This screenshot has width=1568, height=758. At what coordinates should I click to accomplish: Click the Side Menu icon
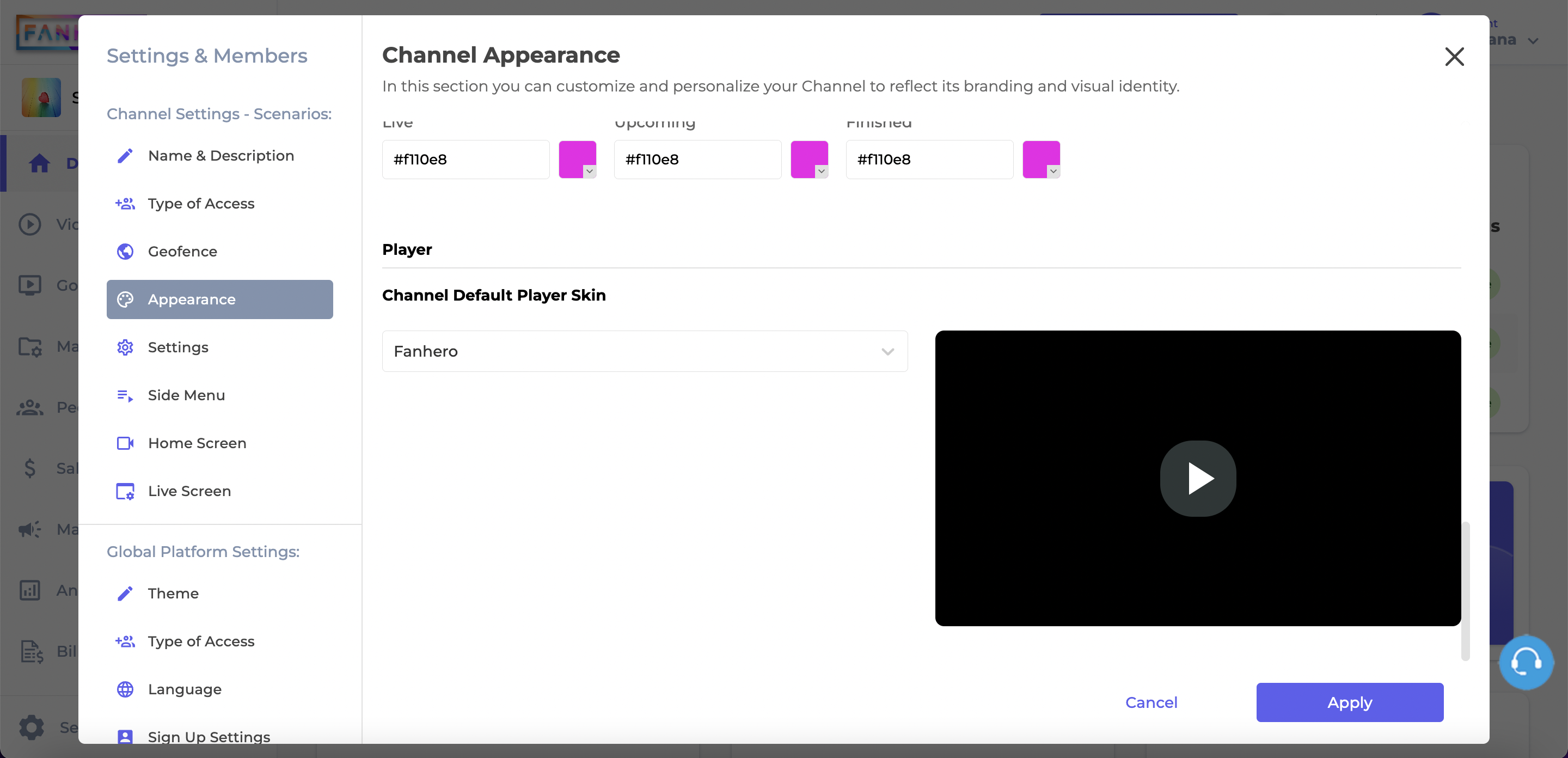click(125, 394)
